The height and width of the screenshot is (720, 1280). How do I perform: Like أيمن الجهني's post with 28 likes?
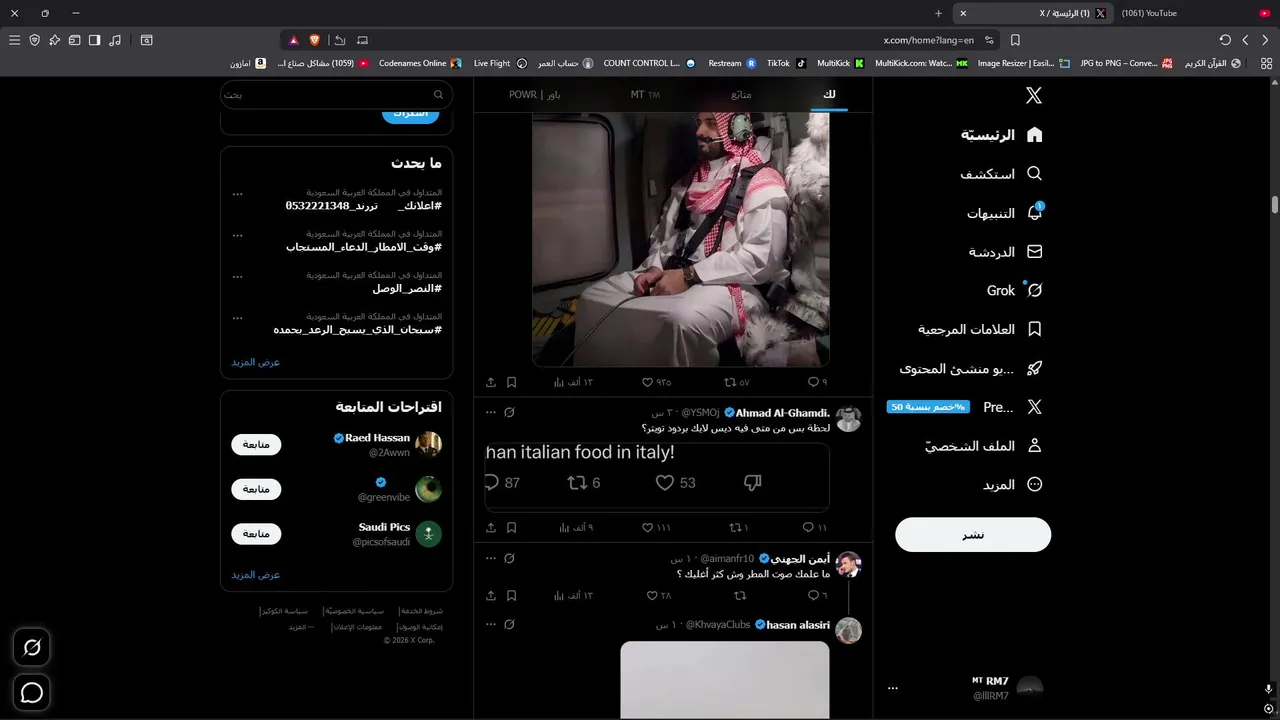(x=657, y=595)
